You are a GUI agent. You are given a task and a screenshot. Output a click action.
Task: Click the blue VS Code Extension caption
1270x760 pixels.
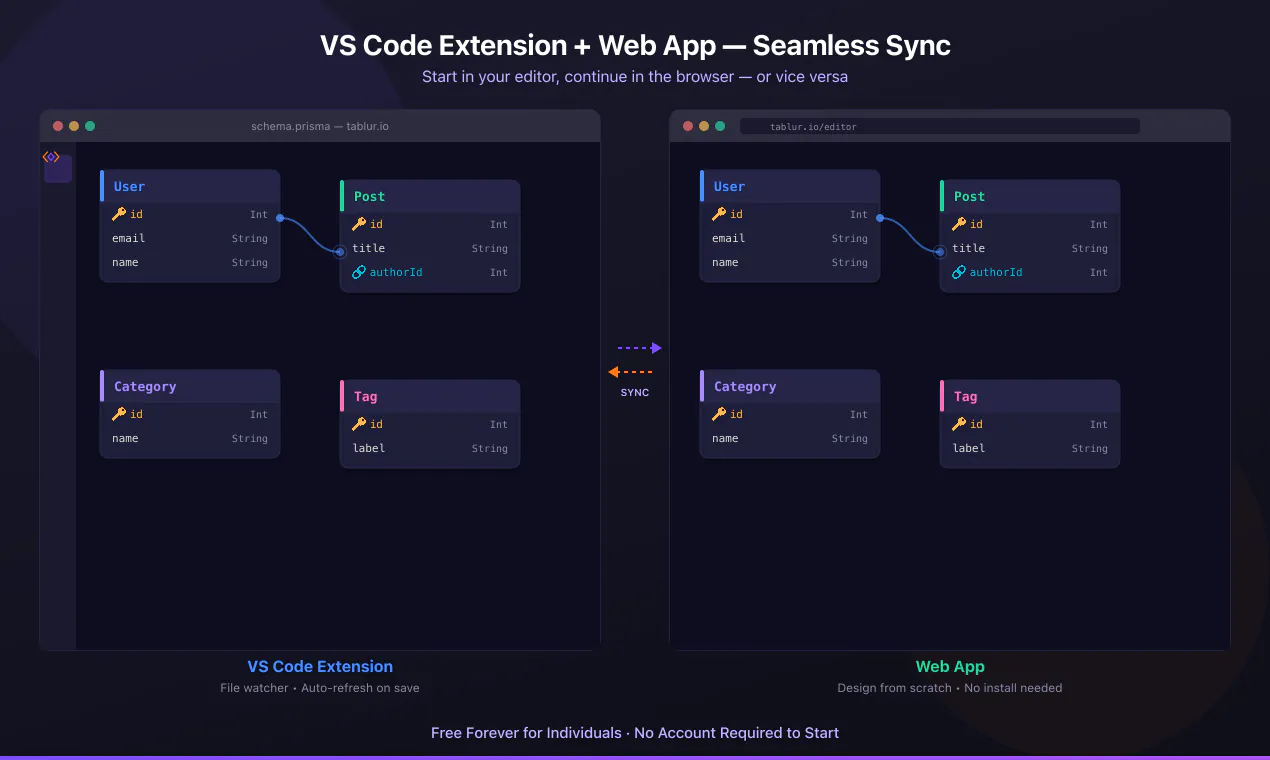(320, 666)
